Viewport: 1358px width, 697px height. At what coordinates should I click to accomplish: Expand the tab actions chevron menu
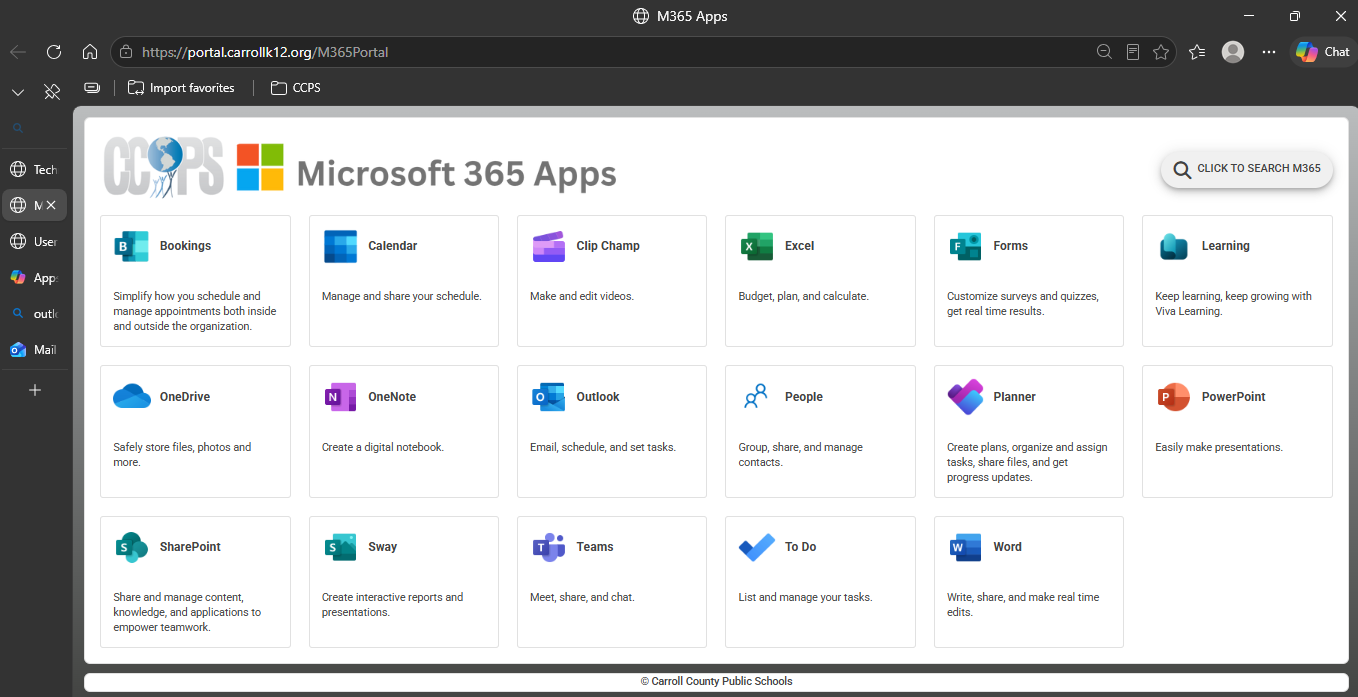pyautogui.click(x=18, y=92)
